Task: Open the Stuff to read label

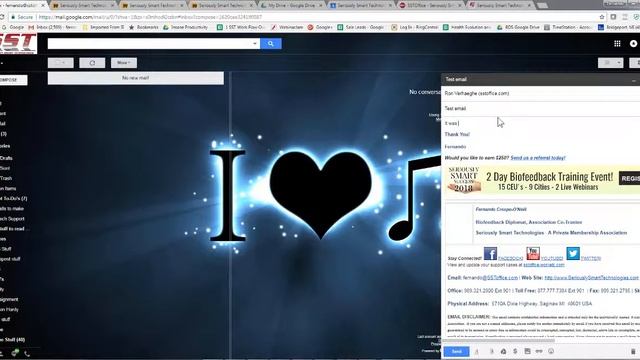Action: click(x=13, y=229)
